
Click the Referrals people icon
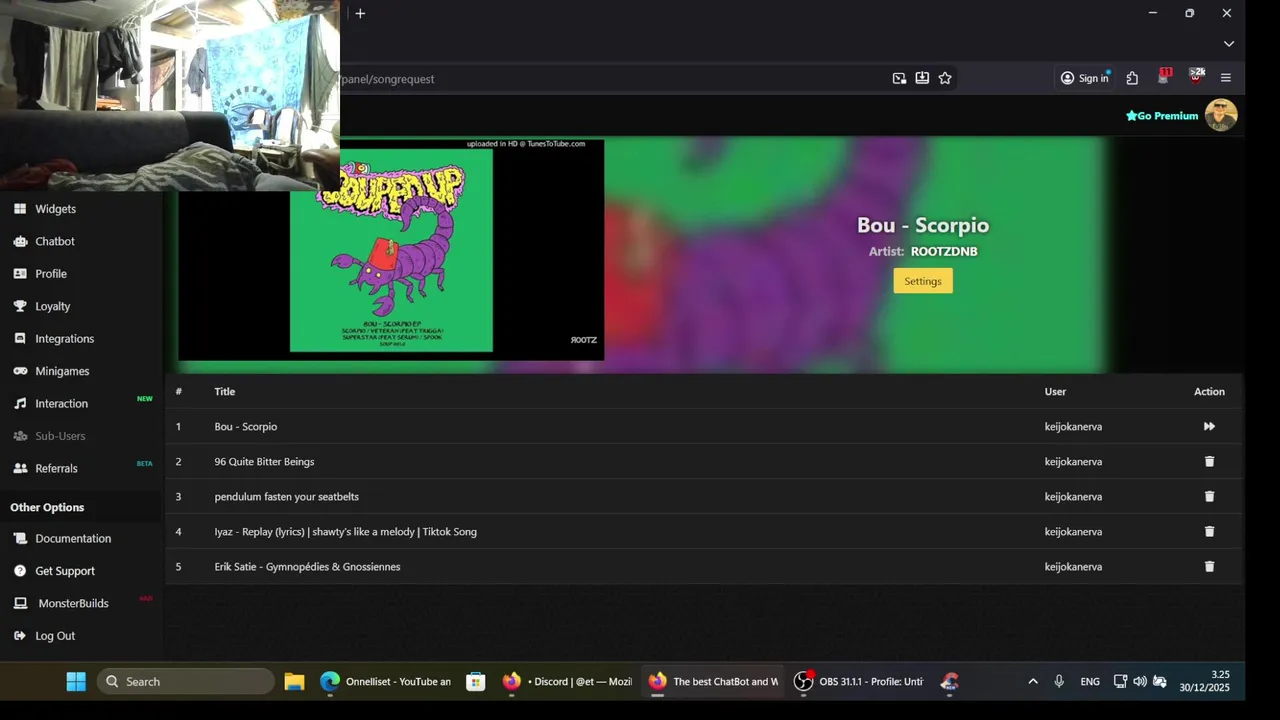20,468
